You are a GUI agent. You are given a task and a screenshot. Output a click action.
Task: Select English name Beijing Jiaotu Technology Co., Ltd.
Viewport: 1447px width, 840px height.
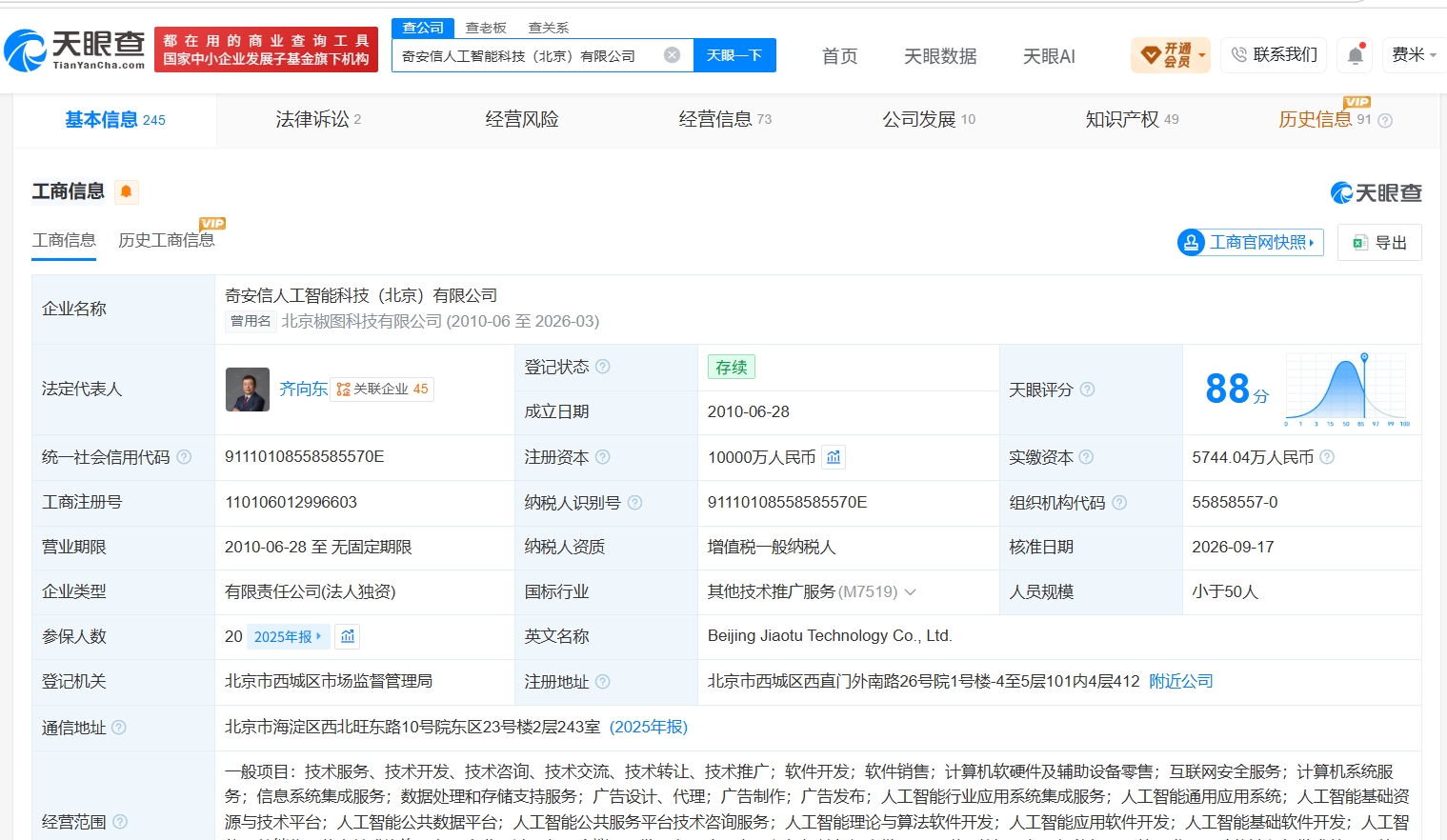click(x=830, y=635)
